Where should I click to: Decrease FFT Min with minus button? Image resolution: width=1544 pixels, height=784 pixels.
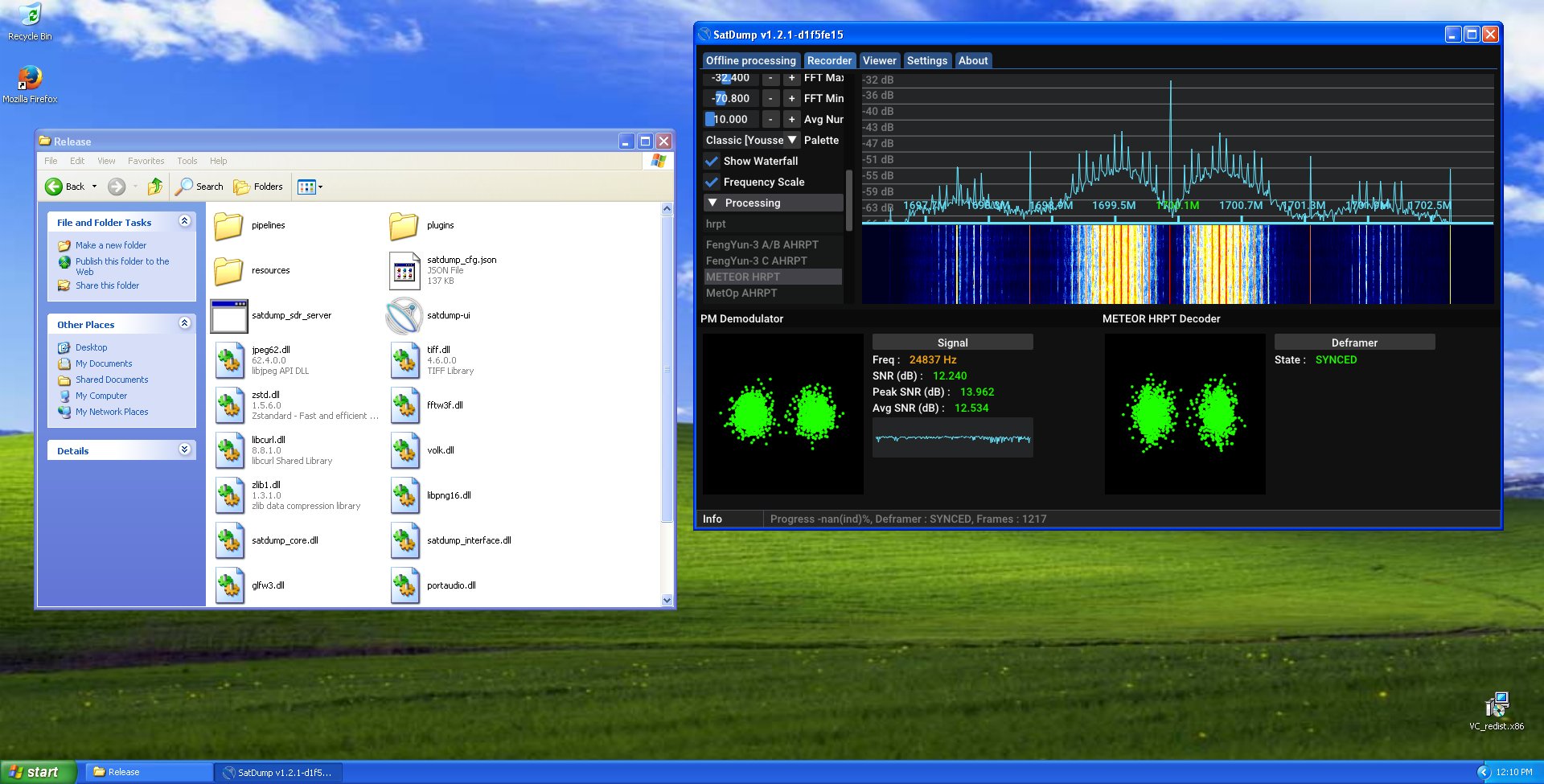point(770,98)
